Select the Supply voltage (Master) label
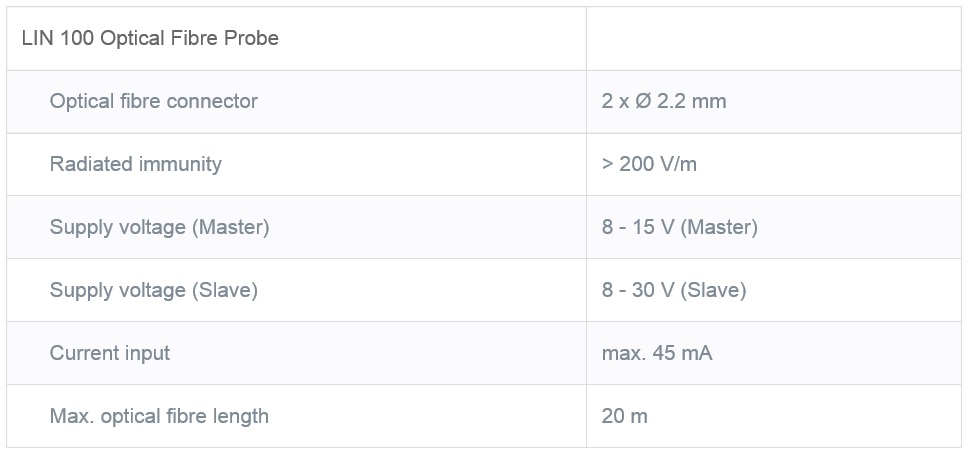 click(x=159, y=227)
